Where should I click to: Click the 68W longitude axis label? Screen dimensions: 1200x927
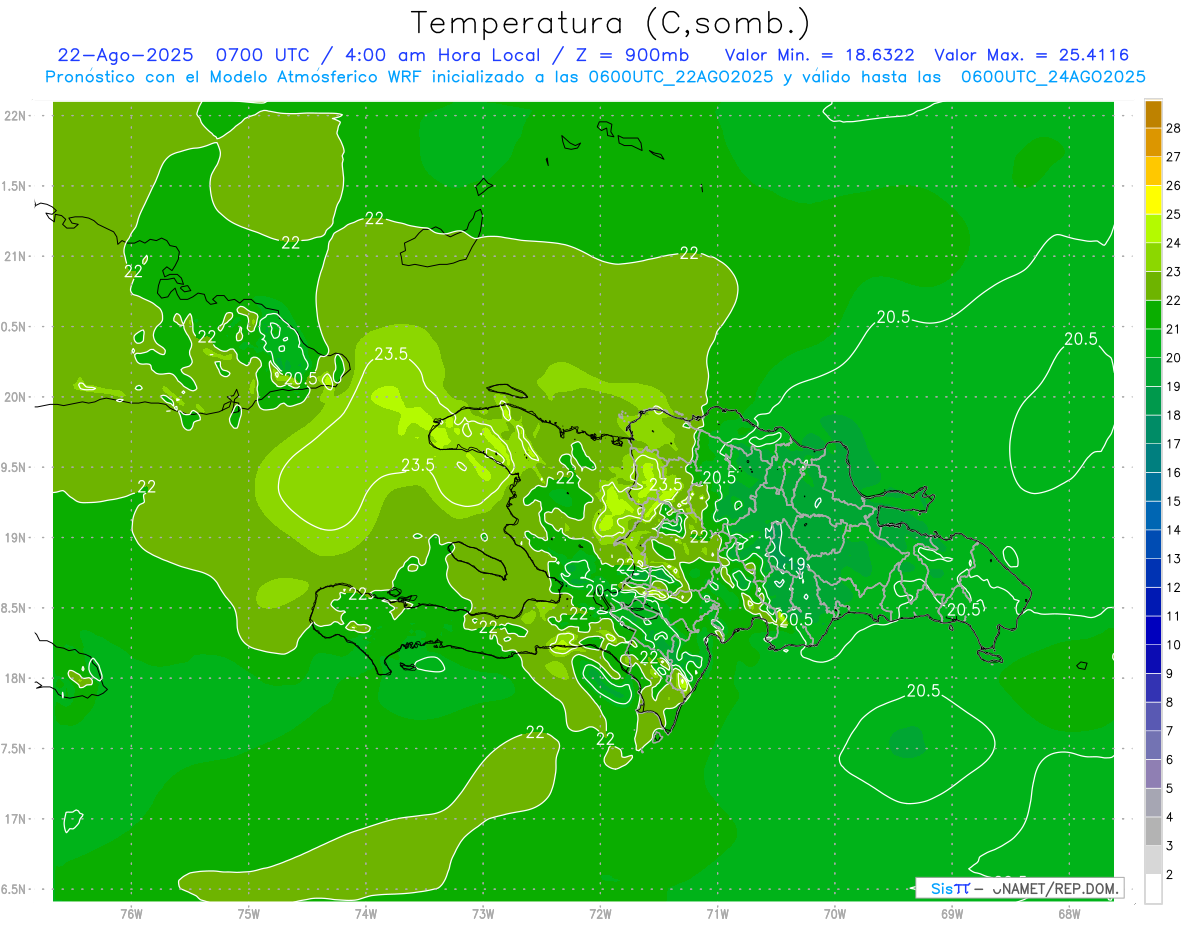pyautogui.click(x=1069, y=914)
